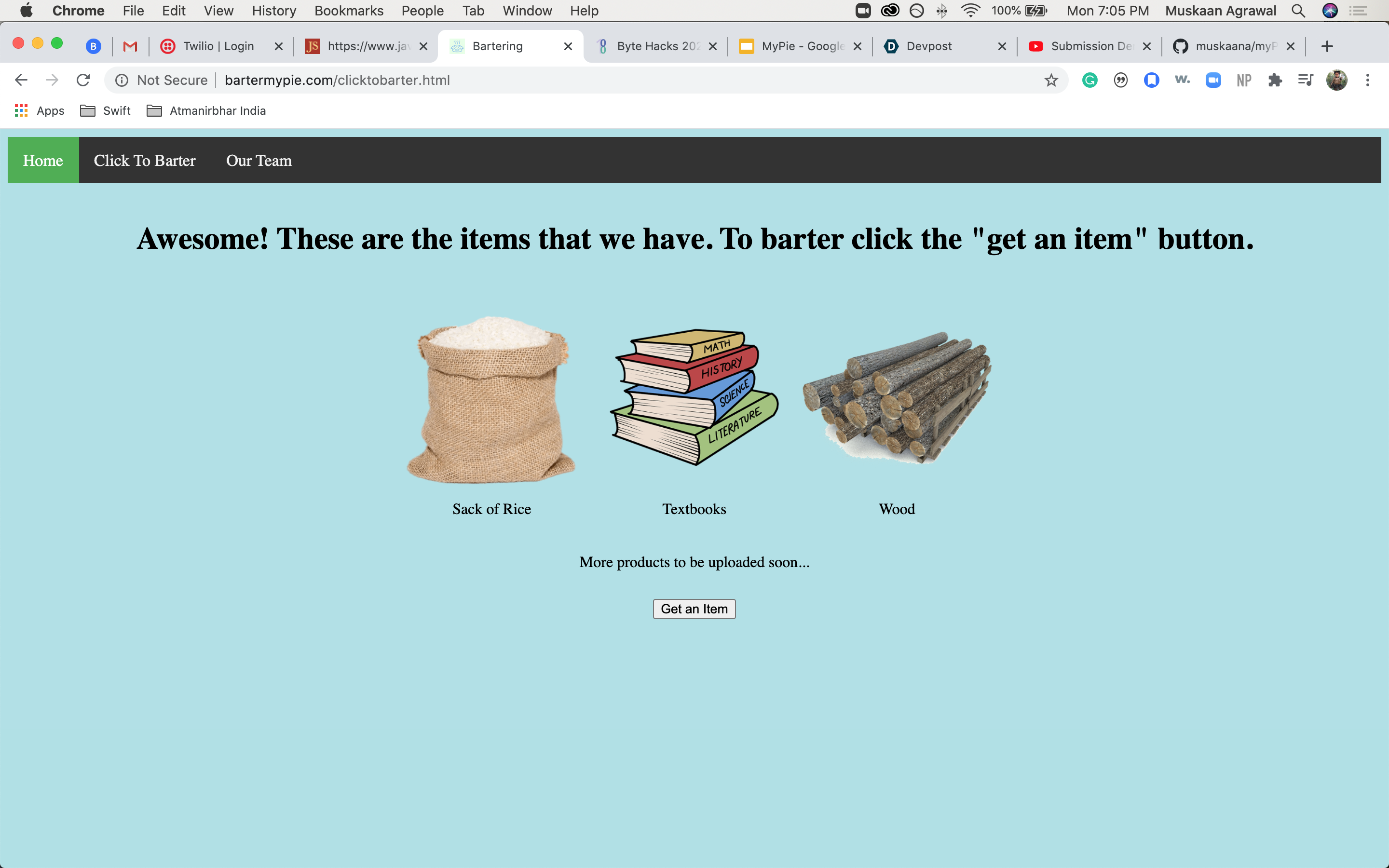Viewport: 1389px width, 868px height.
Task: Open the Bookmarks menu in menu bar
Action: tap(348, 10)
